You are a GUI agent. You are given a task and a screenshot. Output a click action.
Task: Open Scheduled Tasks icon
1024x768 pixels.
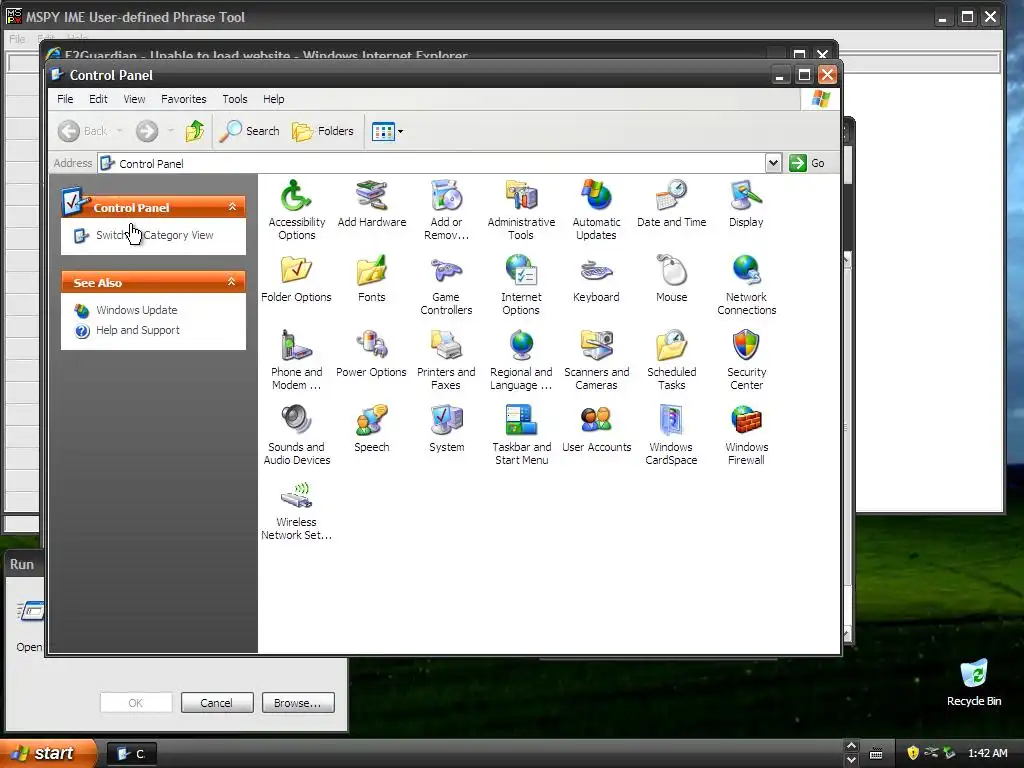(x=671, y=360)
